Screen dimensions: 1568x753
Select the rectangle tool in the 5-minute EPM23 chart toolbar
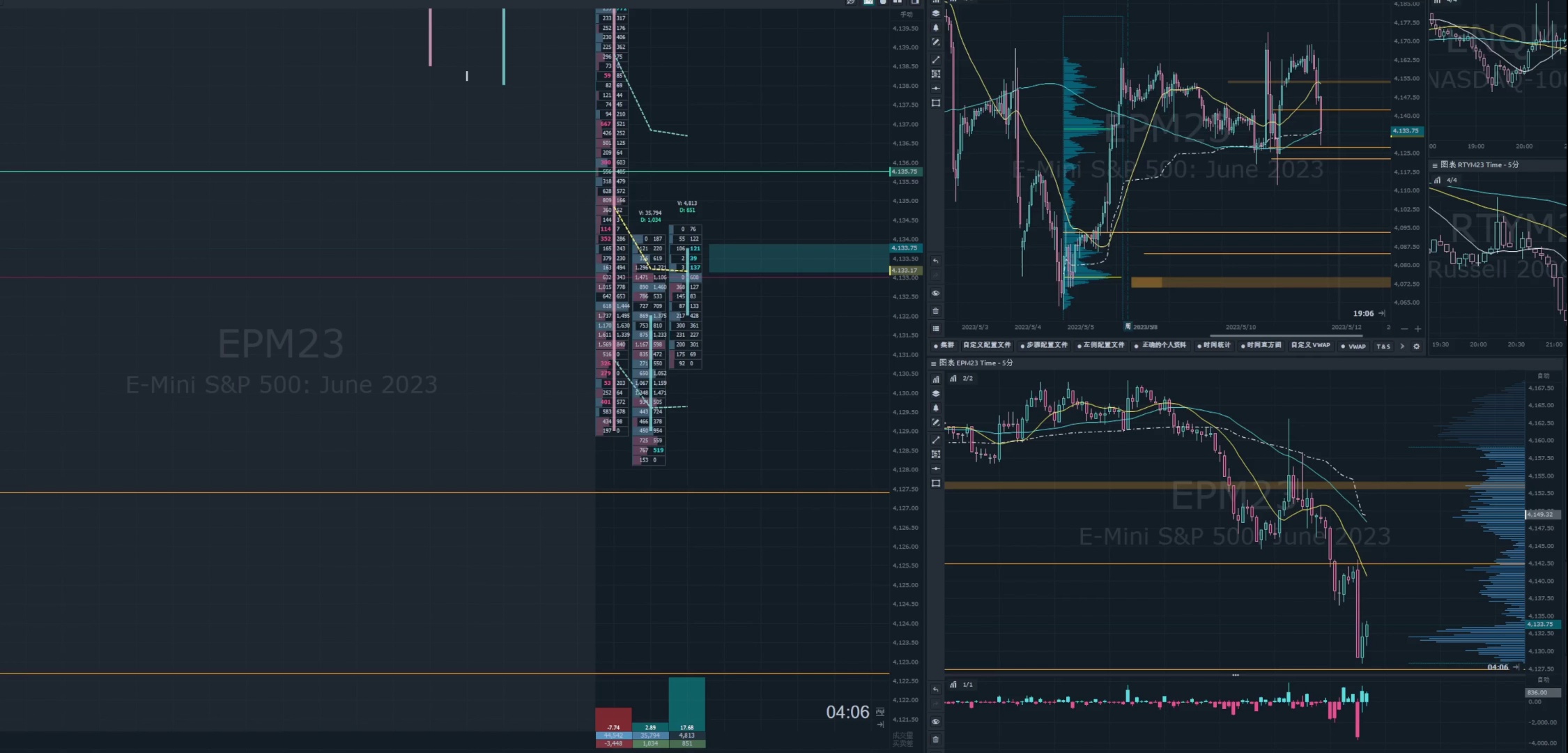pos(936,483)
